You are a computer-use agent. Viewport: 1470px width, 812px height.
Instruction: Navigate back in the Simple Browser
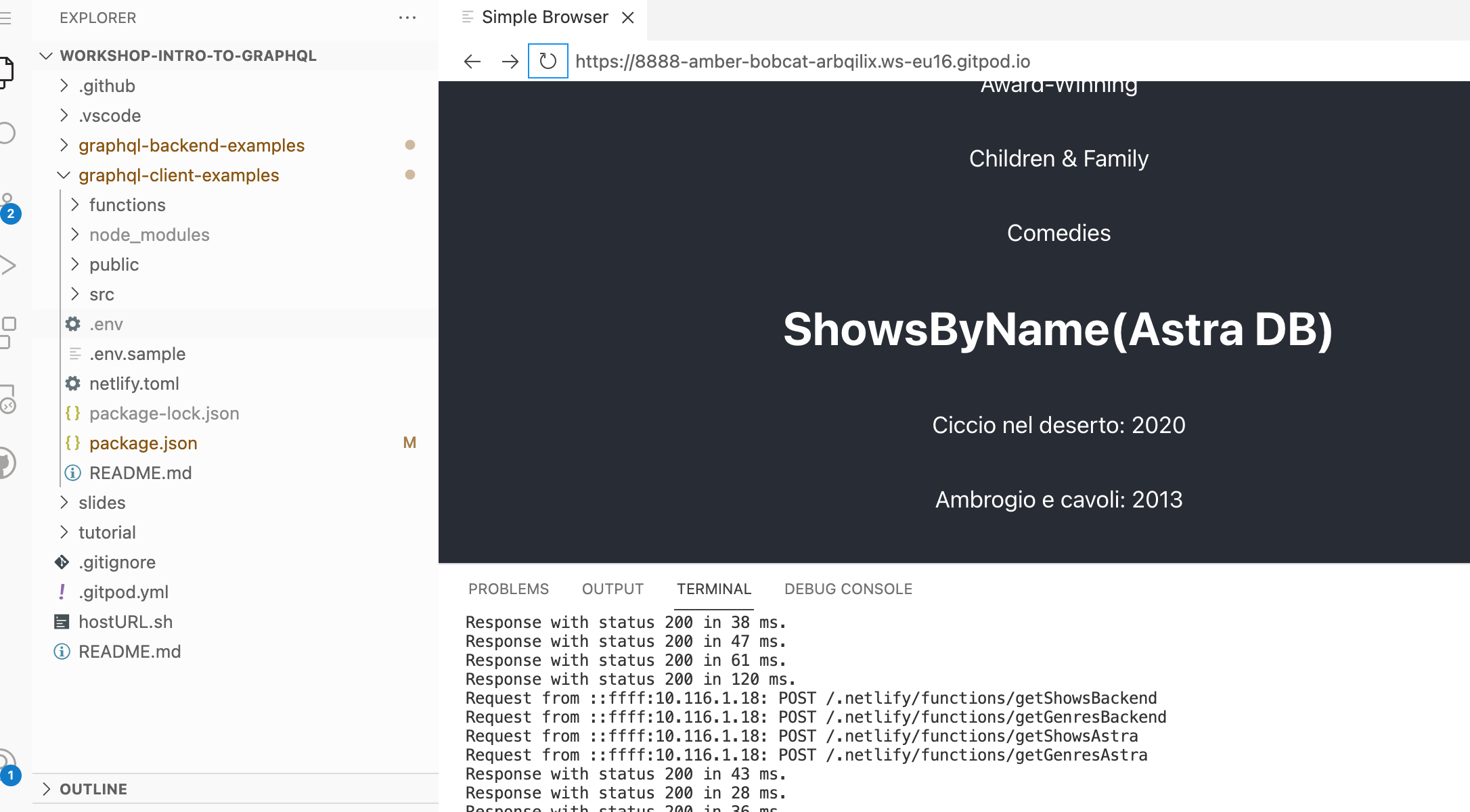pos(472,61)
